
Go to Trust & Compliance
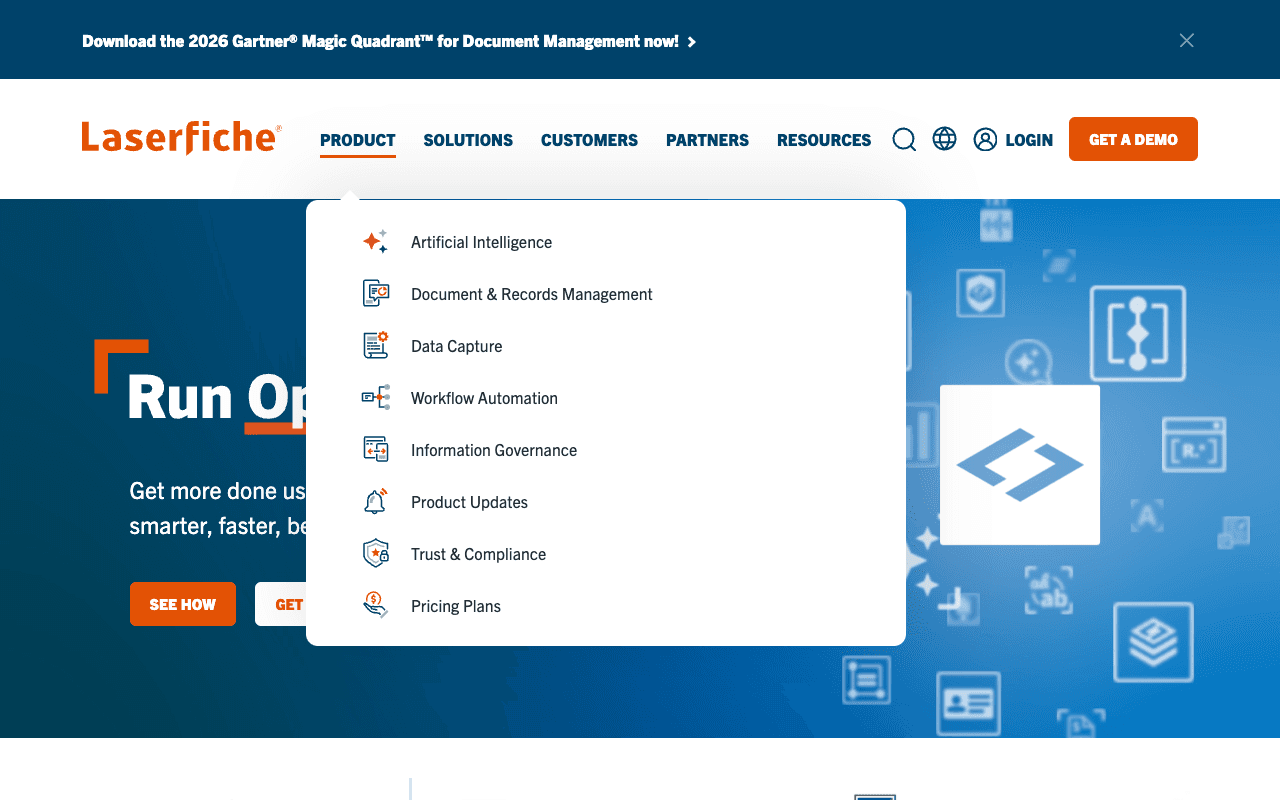(x=478, y=554)
